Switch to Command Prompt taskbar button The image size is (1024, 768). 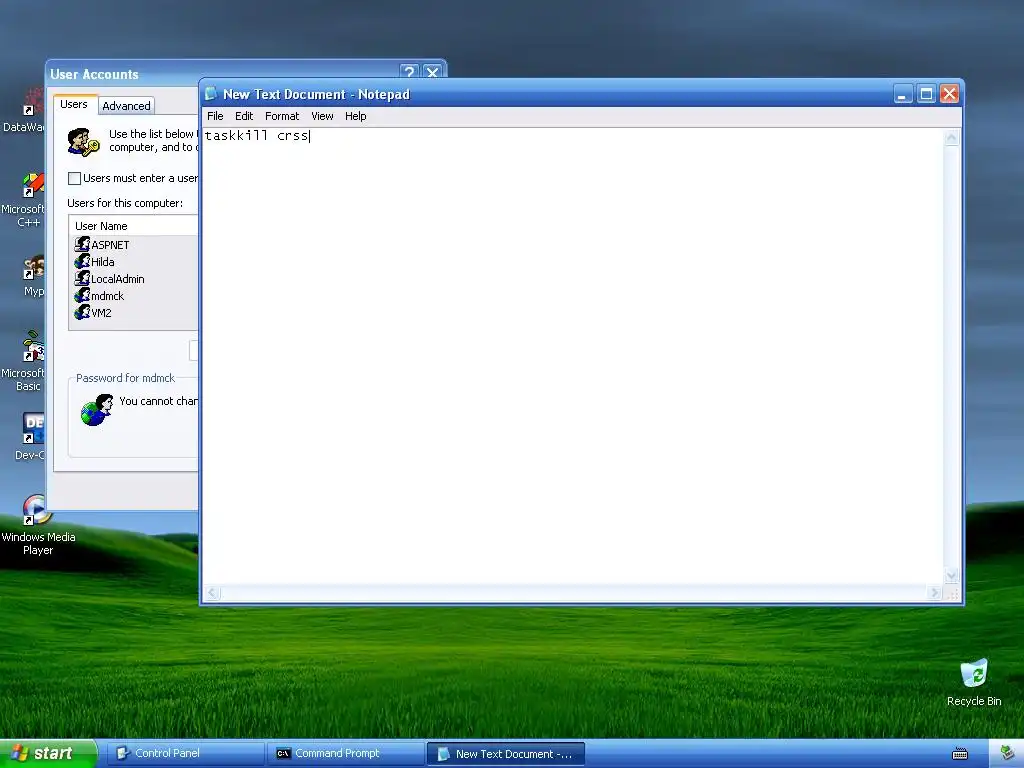click(x=346, y=753)
